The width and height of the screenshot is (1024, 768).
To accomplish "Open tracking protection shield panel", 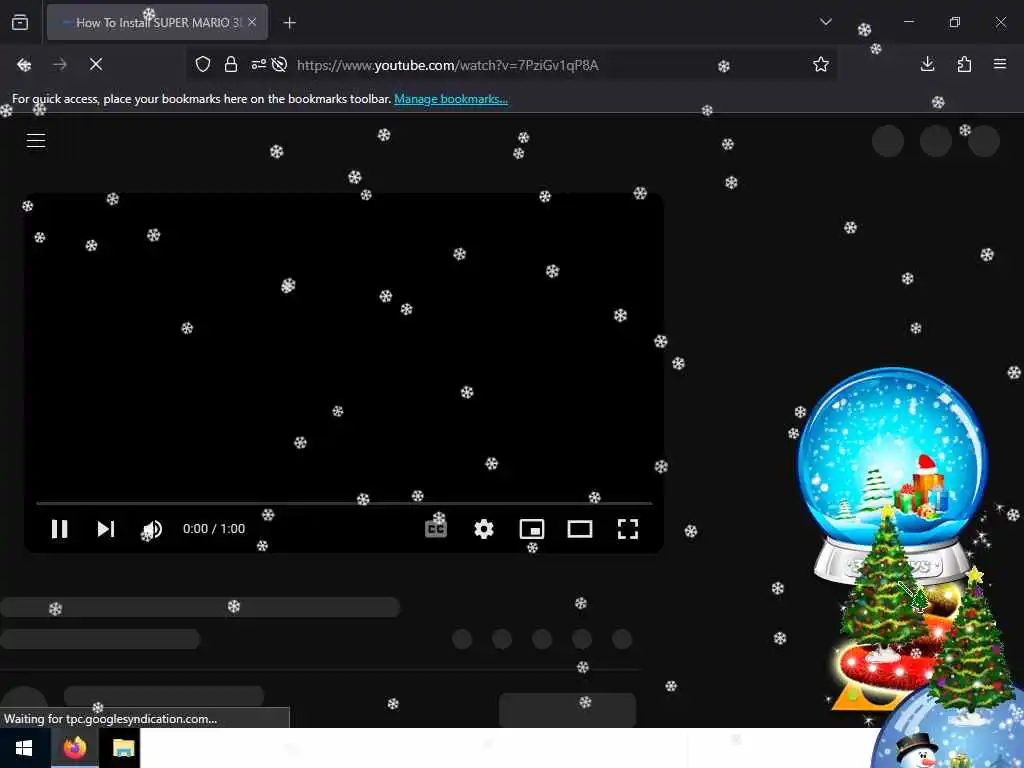I will (x=203, y=64).
